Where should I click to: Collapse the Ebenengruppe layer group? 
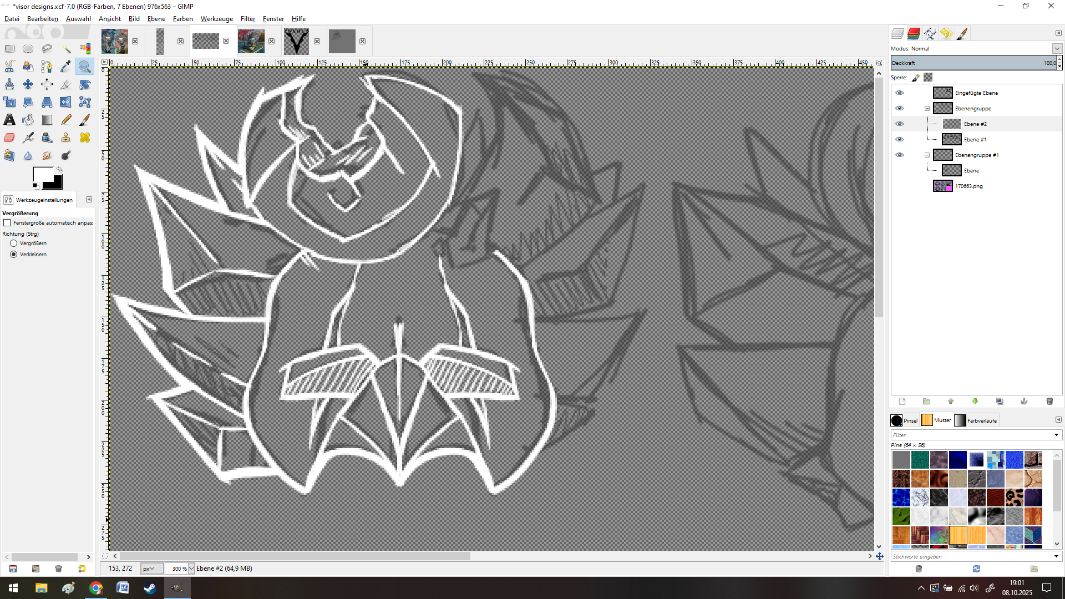[x=927, y=108]
